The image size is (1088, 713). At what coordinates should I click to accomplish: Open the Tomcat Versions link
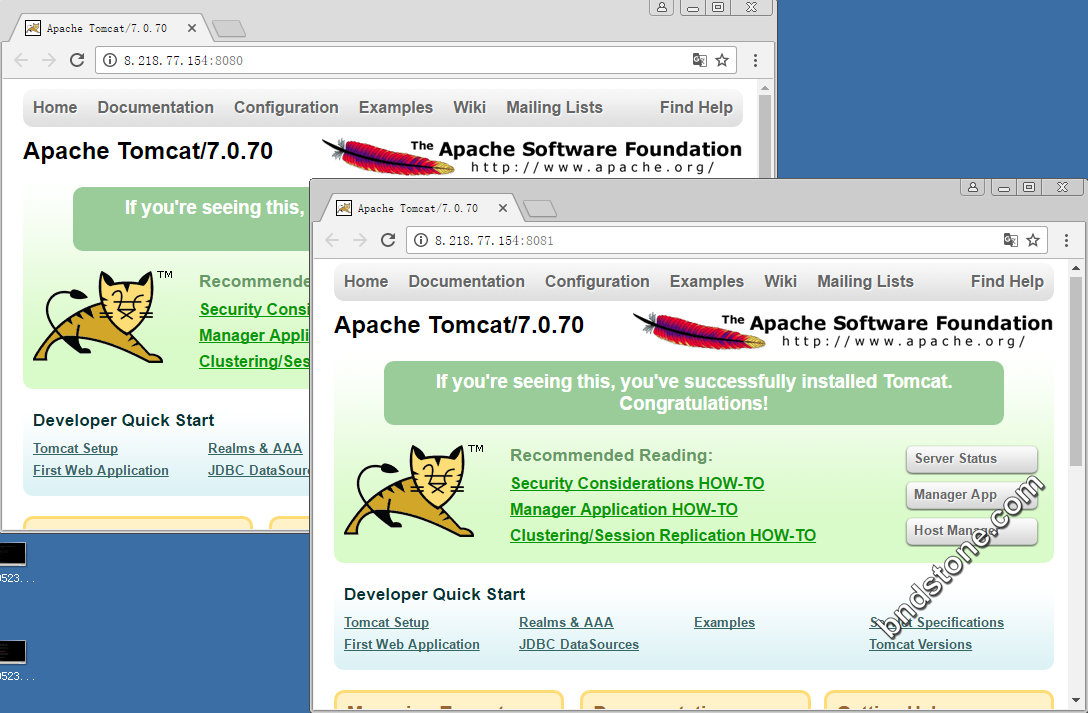coord(920,644)
